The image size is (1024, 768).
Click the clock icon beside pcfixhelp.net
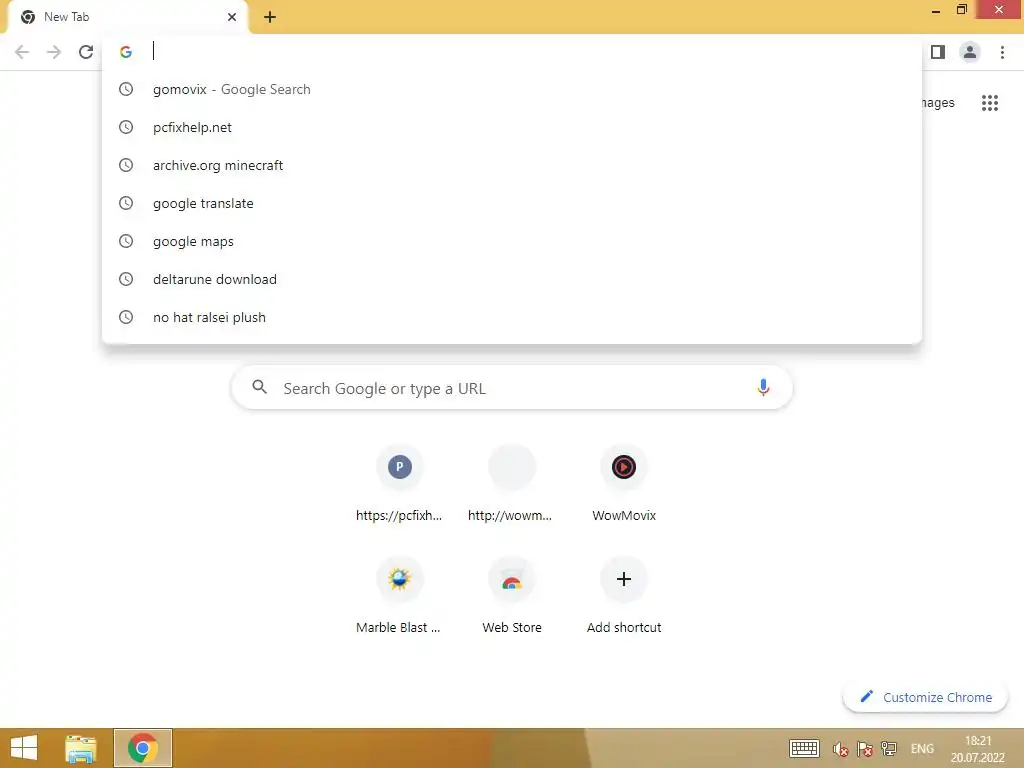[126, 127]
